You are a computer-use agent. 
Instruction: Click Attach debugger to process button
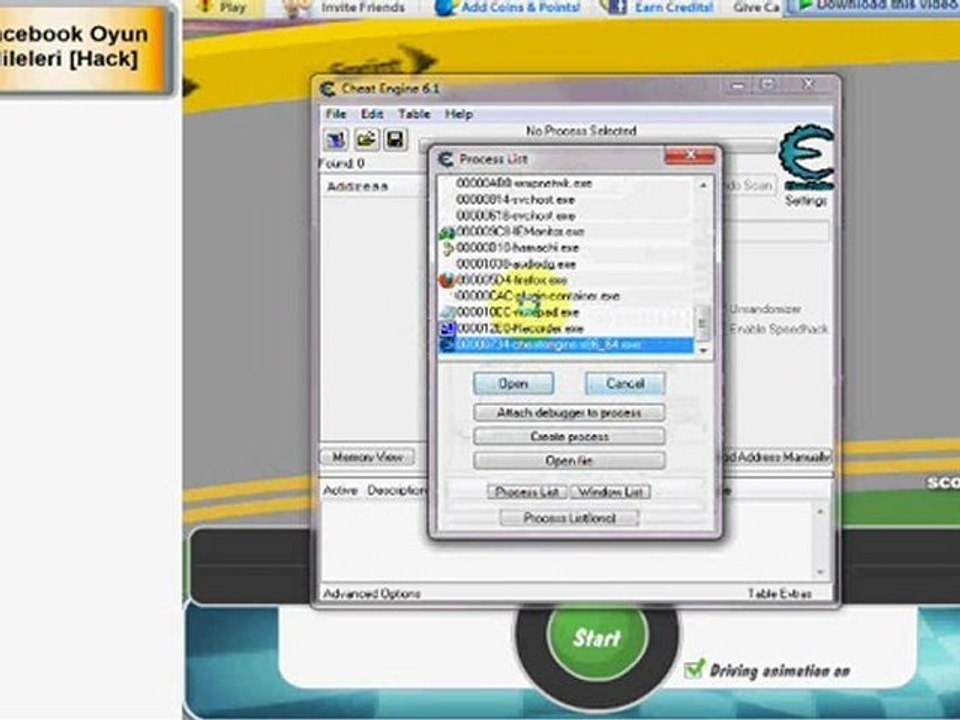click(x=569, y=413)
